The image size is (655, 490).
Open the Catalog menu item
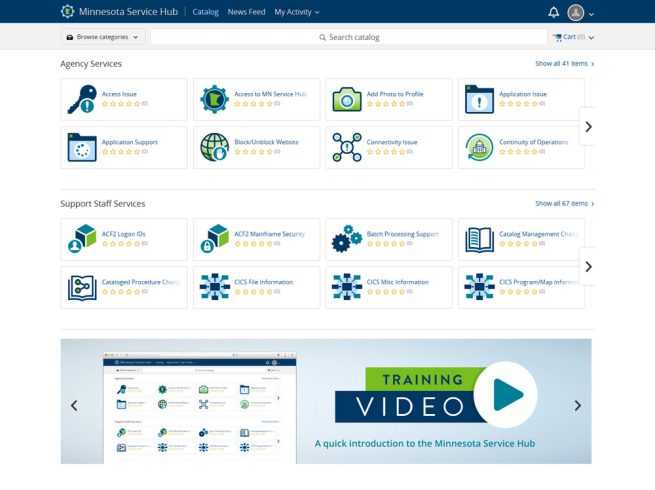coord(206,12)
